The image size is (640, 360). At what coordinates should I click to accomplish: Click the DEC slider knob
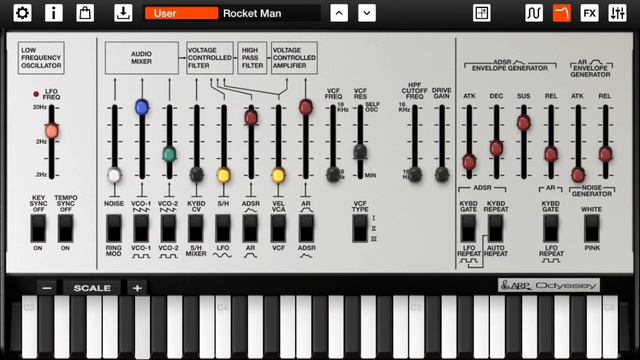pyautogui.click(x=496, y=148)
